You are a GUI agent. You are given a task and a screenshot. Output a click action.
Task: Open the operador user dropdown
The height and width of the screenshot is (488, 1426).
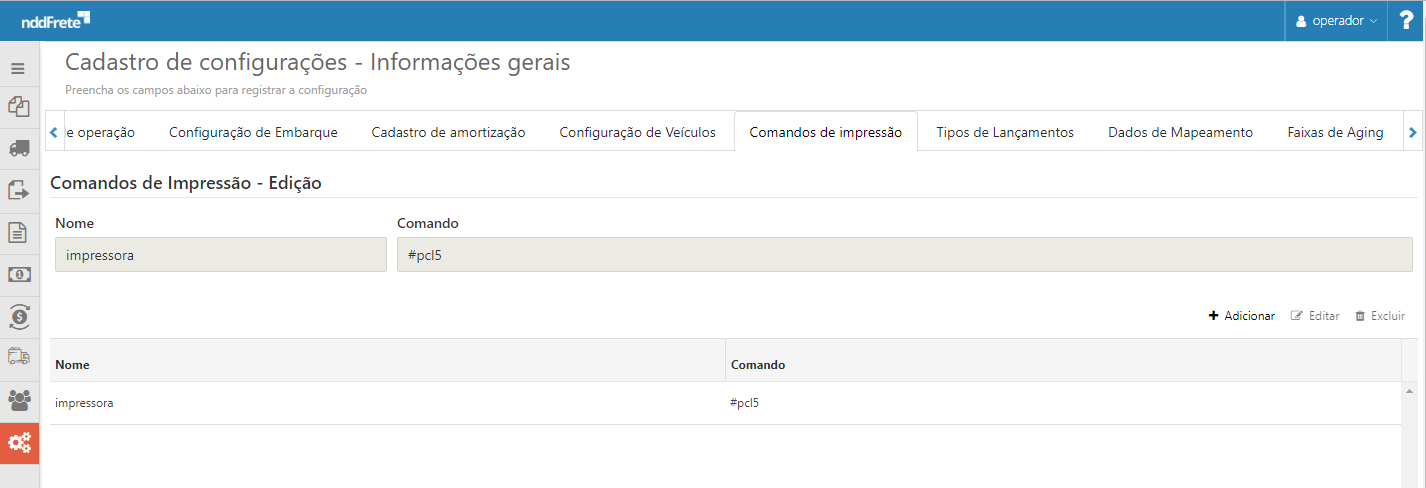tap(1336, 20)
